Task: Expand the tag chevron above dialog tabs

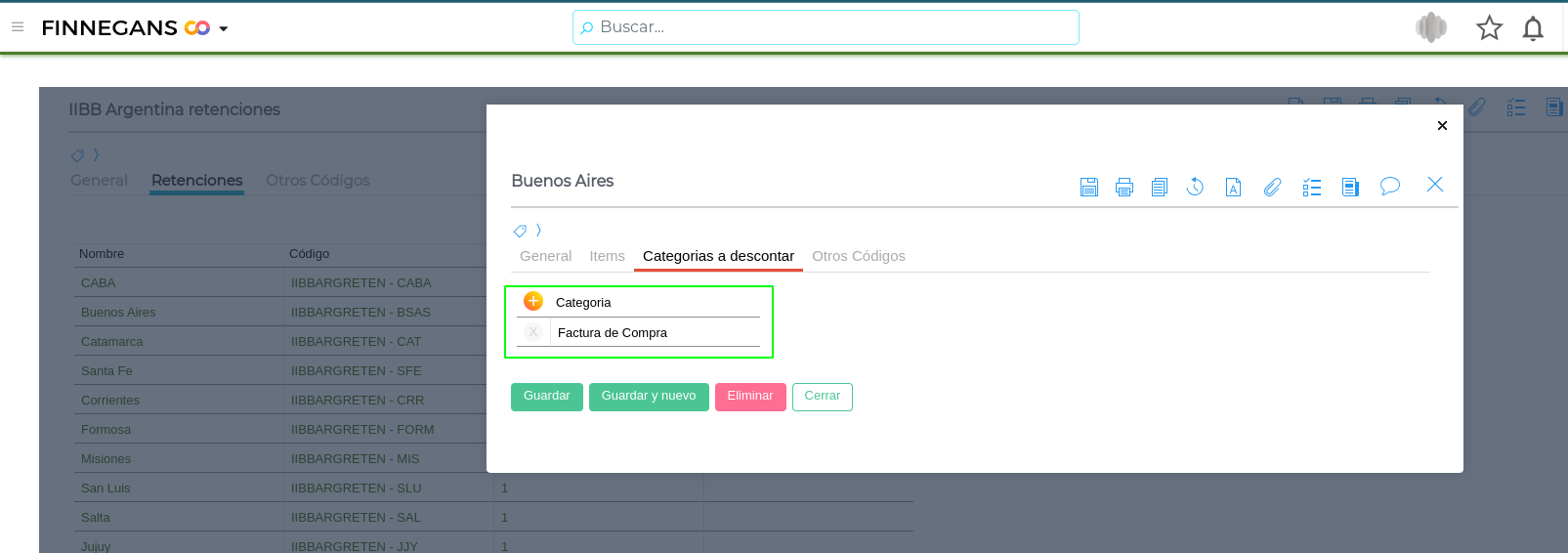Action: point(538,231)
